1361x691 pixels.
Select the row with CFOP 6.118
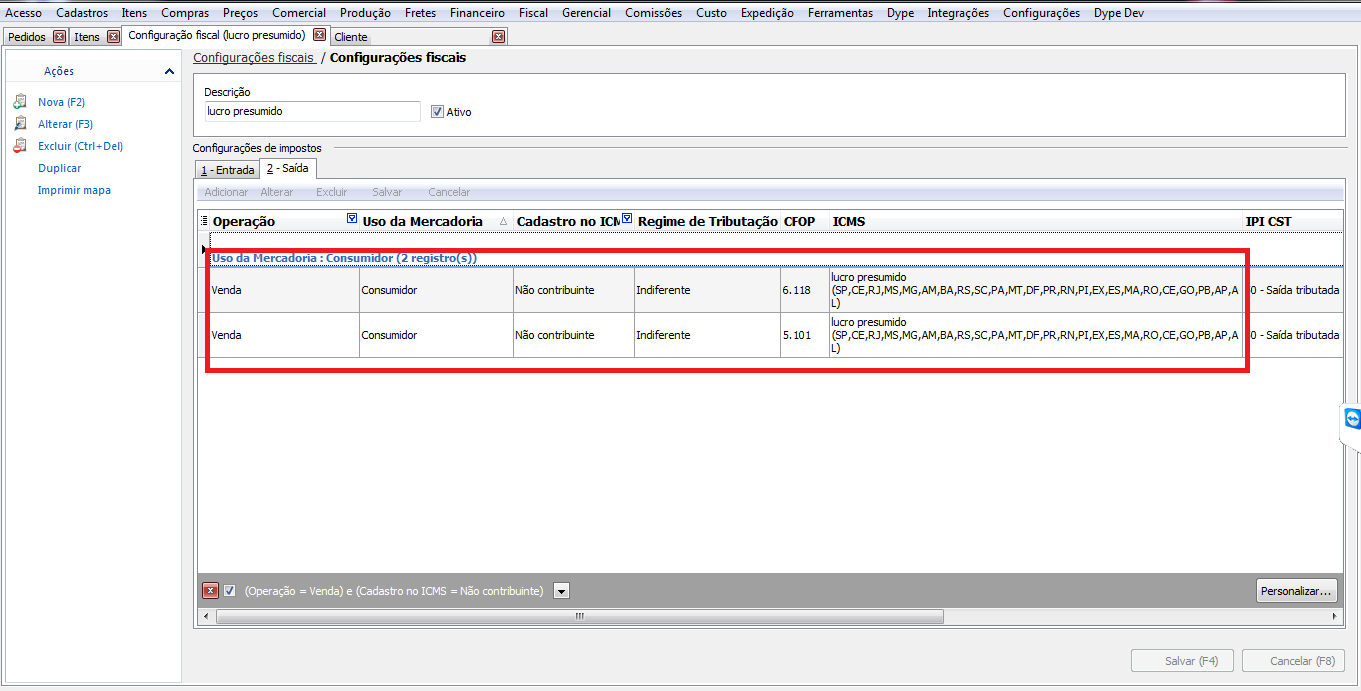click(776, 290)
